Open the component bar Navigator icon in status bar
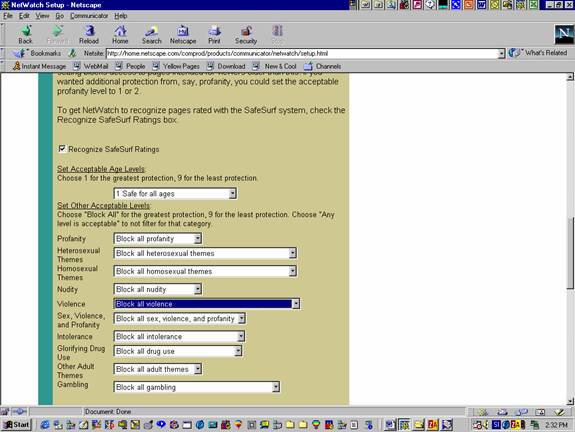 tap(484, 412)
